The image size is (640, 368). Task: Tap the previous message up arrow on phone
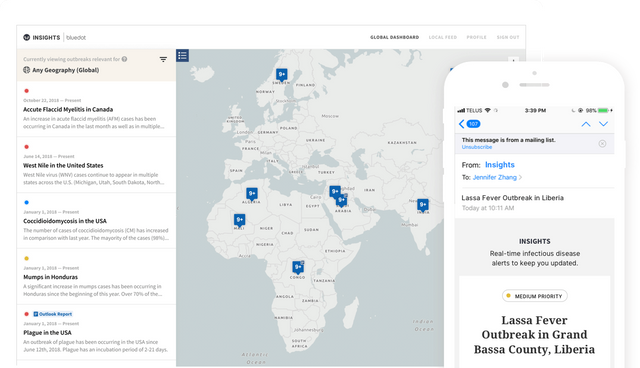(586, 124)
